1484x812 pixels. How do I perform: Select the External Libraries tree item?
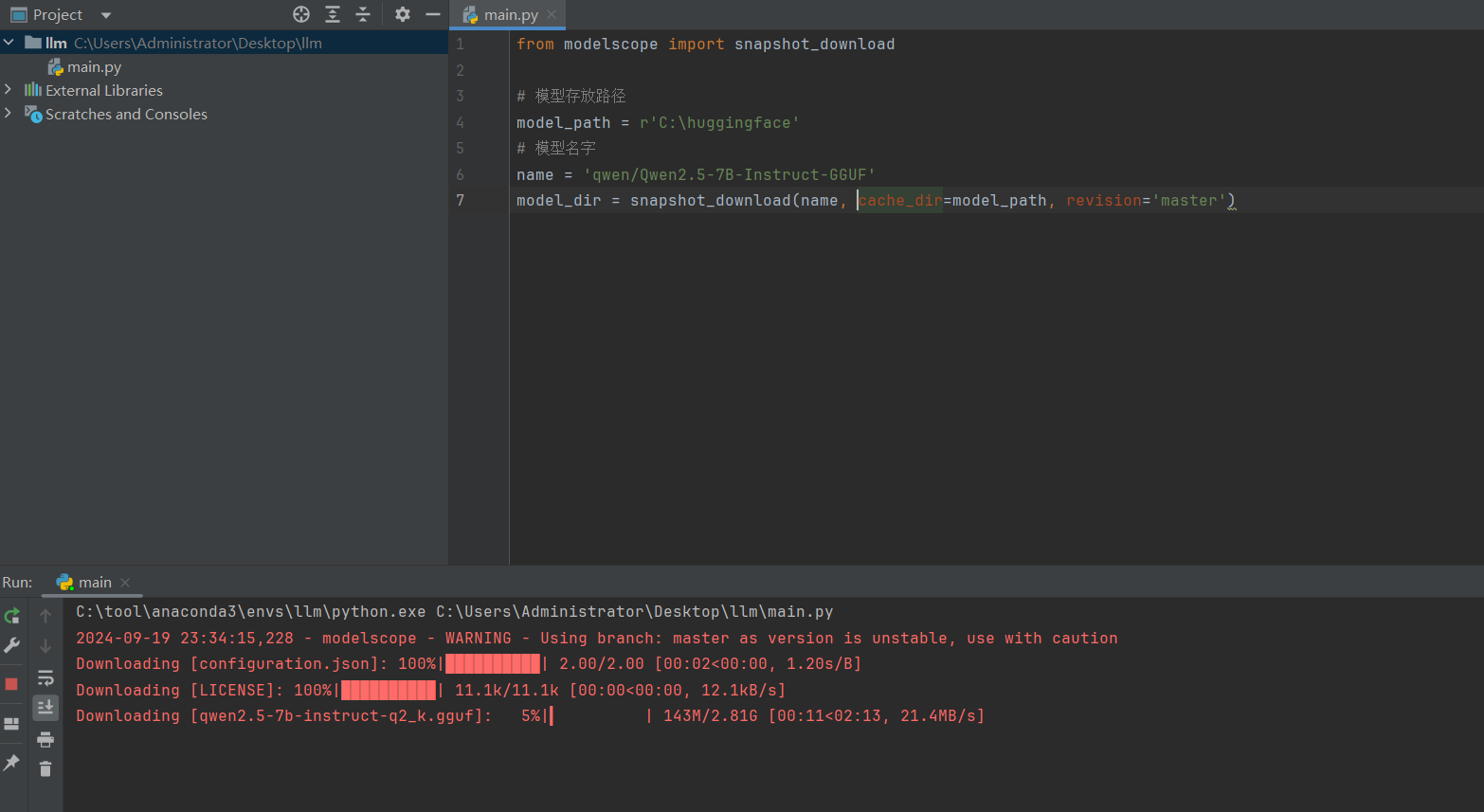[104, 91]
